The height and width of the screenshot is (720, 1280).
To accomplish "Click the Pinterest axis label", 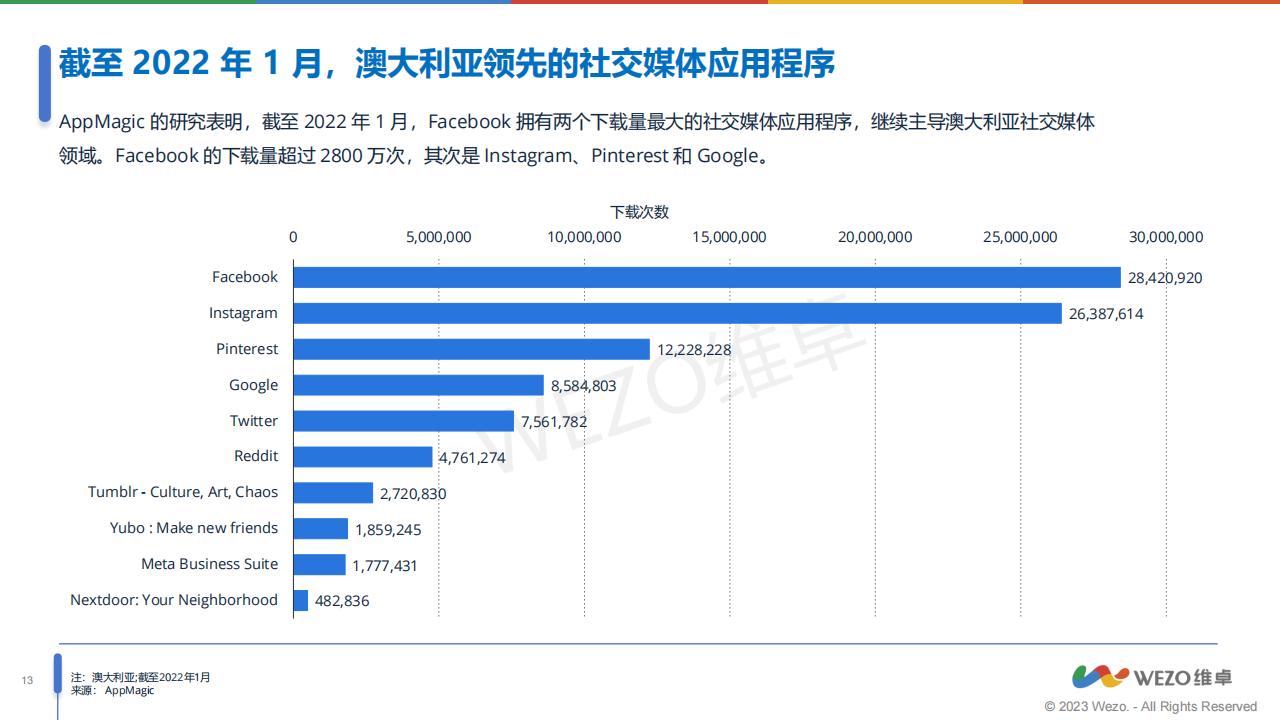I will pos(247,349).
